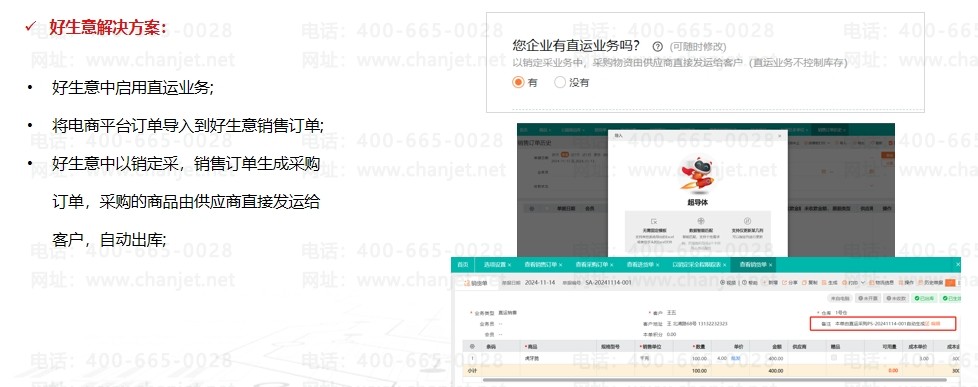Click the 复制 toolbar icon
The height and width of the screenshot is (387, 978).
coord(804,283)
